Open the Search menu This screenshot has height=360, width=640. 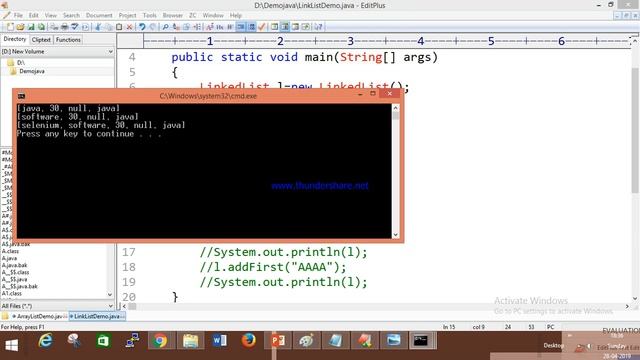coord(71,16)
